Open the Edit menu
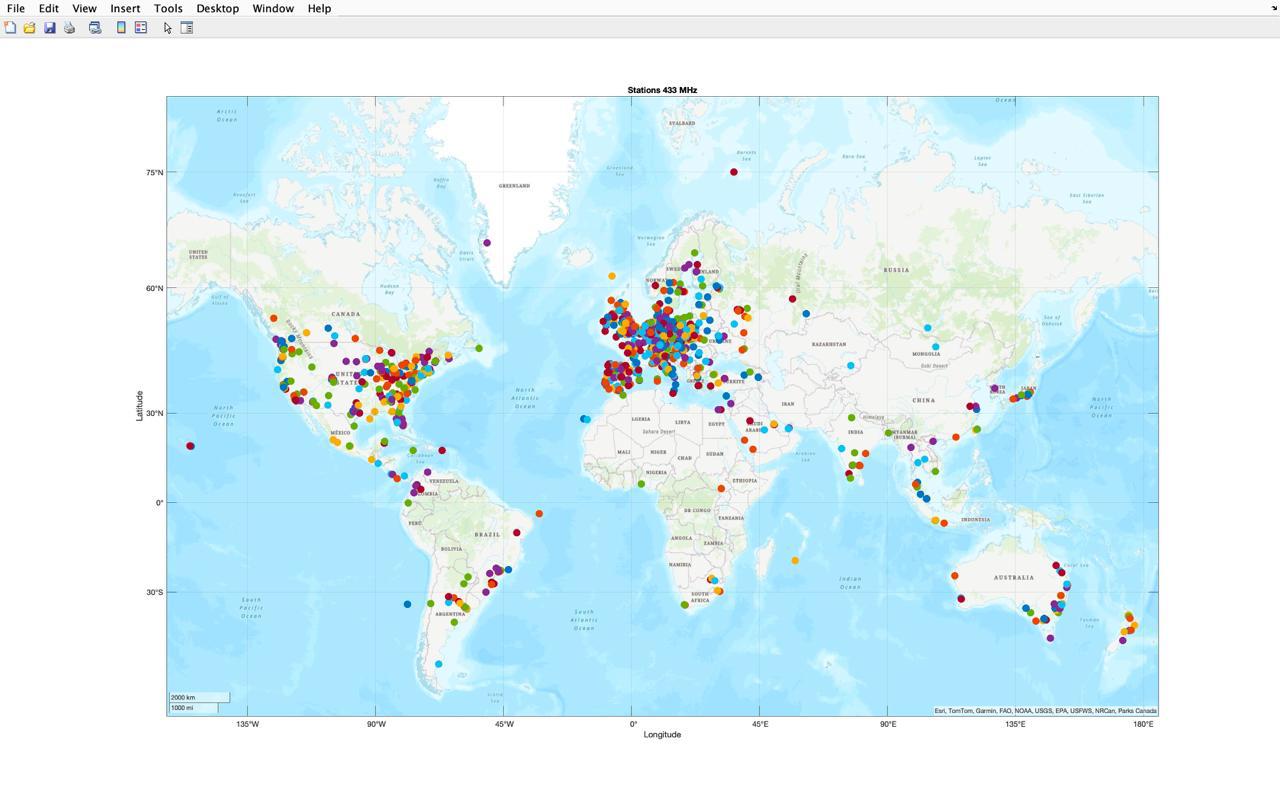Viewport: 1280px width, 800px height. point(48,8)
